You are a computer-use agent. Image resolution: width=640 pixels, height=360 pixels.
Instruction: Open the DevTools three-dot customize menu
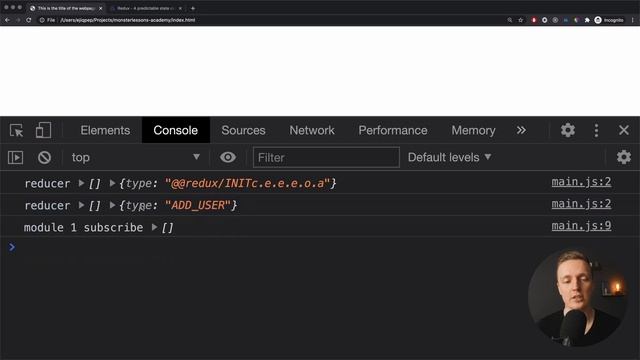(596, 131)
